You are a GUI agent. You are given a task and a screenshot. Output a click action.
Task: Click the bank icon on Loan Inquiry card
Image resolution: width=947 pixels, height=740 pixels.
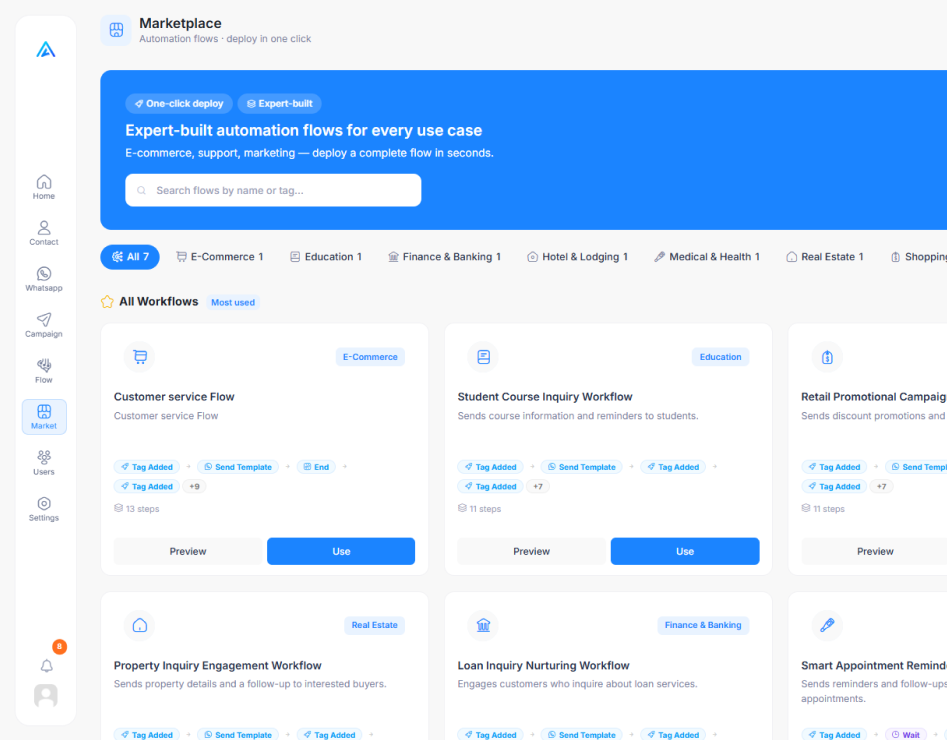(483, 625)
